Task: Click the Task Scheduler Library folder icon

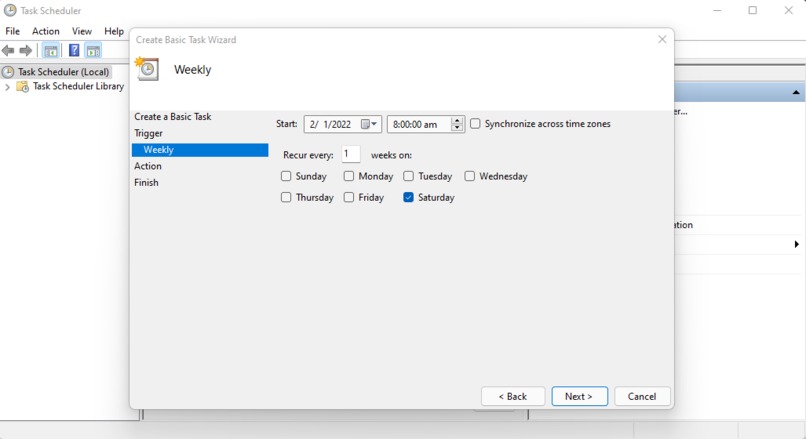Action: tap(23, 86)
